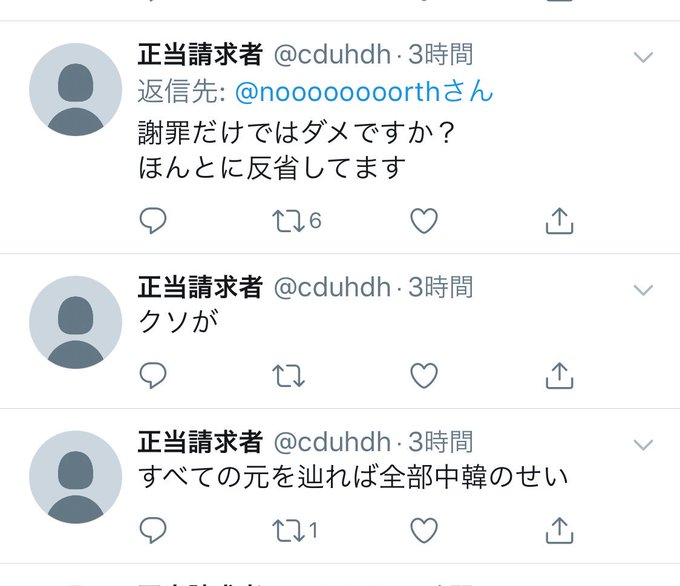Open 正当請求者 name on the first tweet
Screen dimensions: 680x586
click(x=200, y=54)
